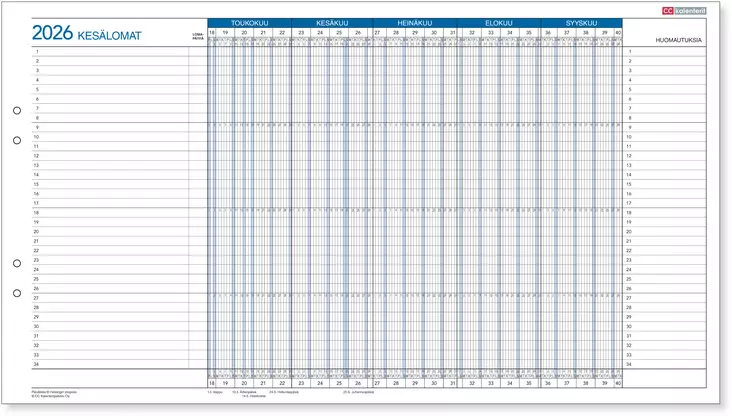
Task: Click row number 1 on the left side
Action: click(x=37, y=51)
